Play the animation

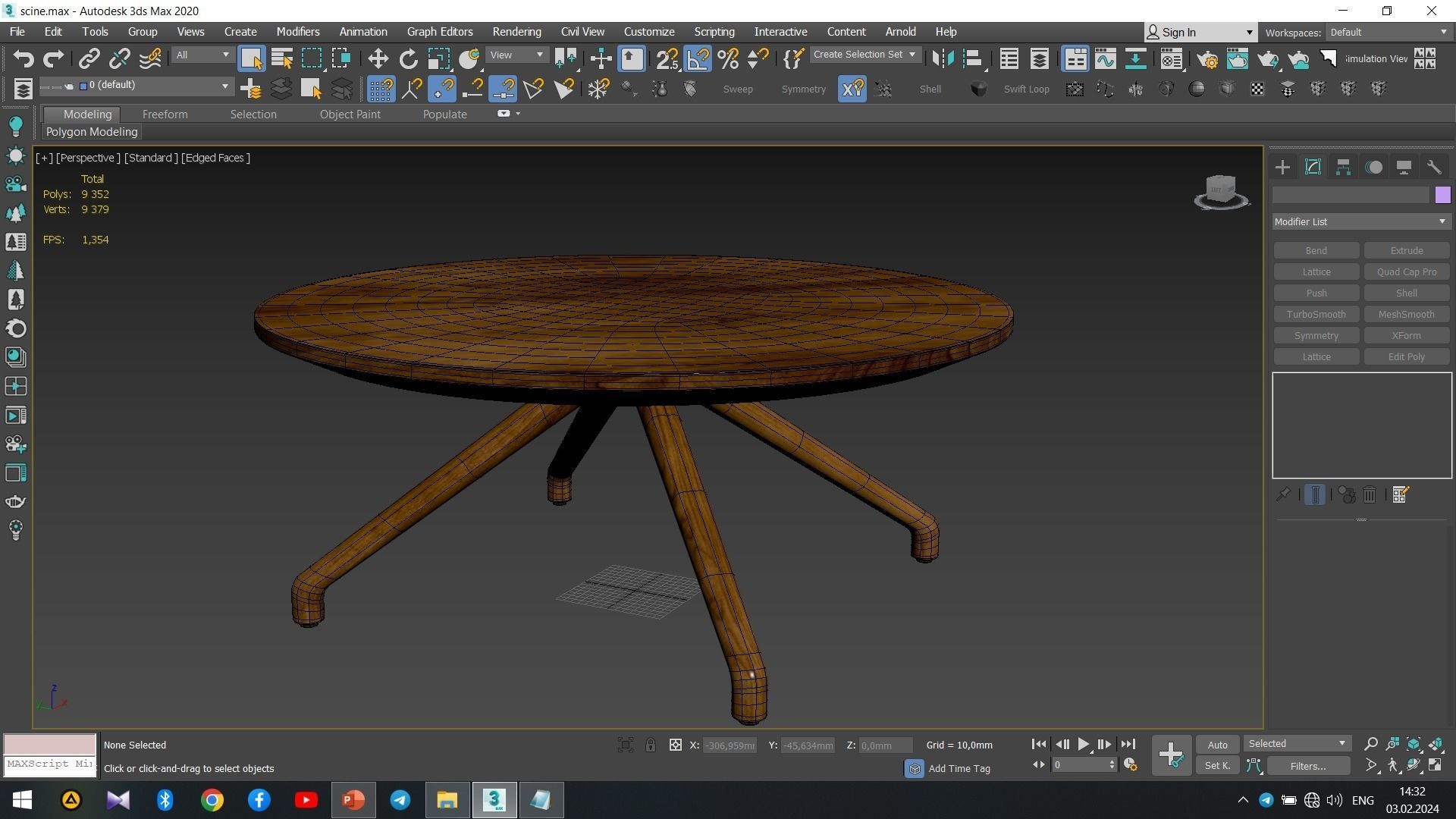pos(1083,745)
